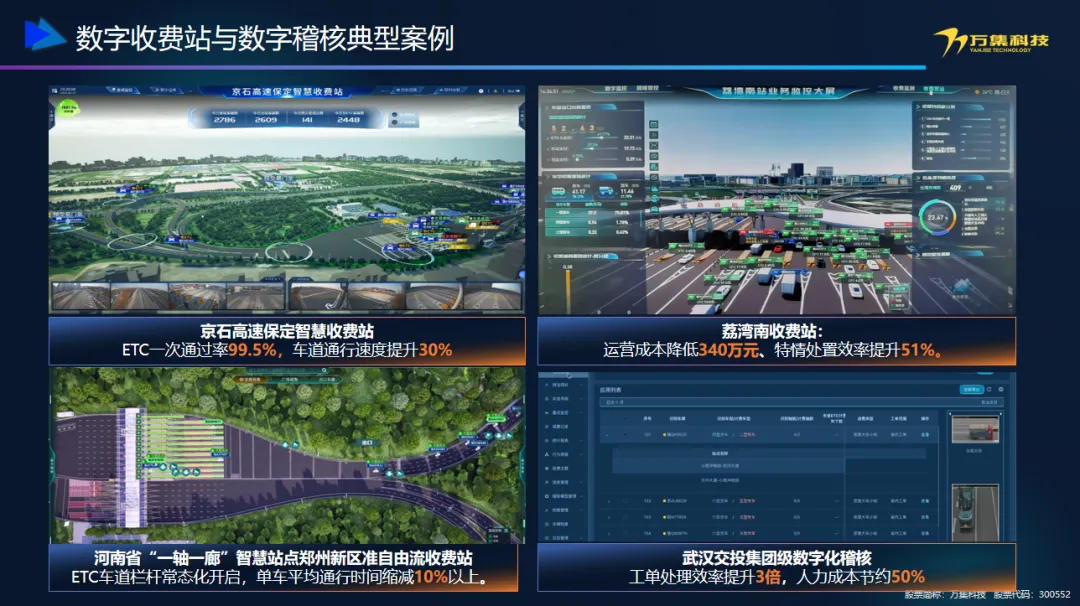This screenshot has width=1080, height=606.
Task: Click the green round badge in 京石高速 dashboard
Action: (x=68, y=108)
